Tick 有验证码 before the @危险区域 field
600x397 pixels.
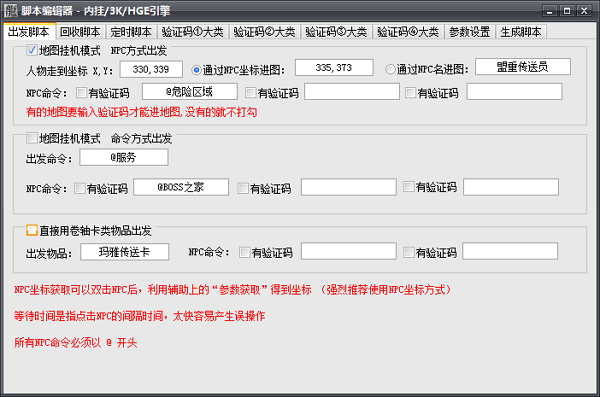click(x=81, y=93)
